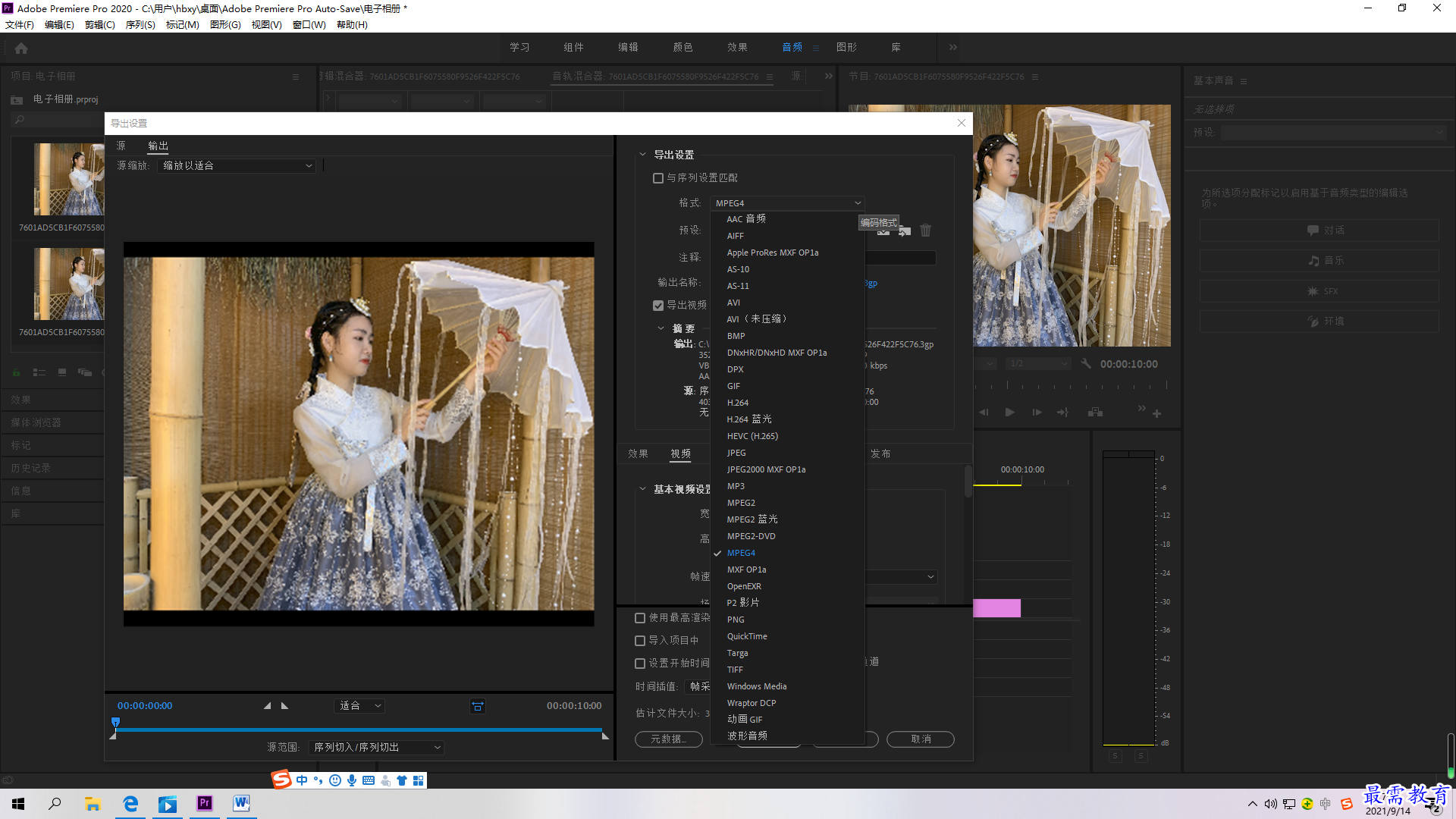Click the 取消 button in export dialog
Viewport: 1456px width, 819px height.
click(921, 739)
